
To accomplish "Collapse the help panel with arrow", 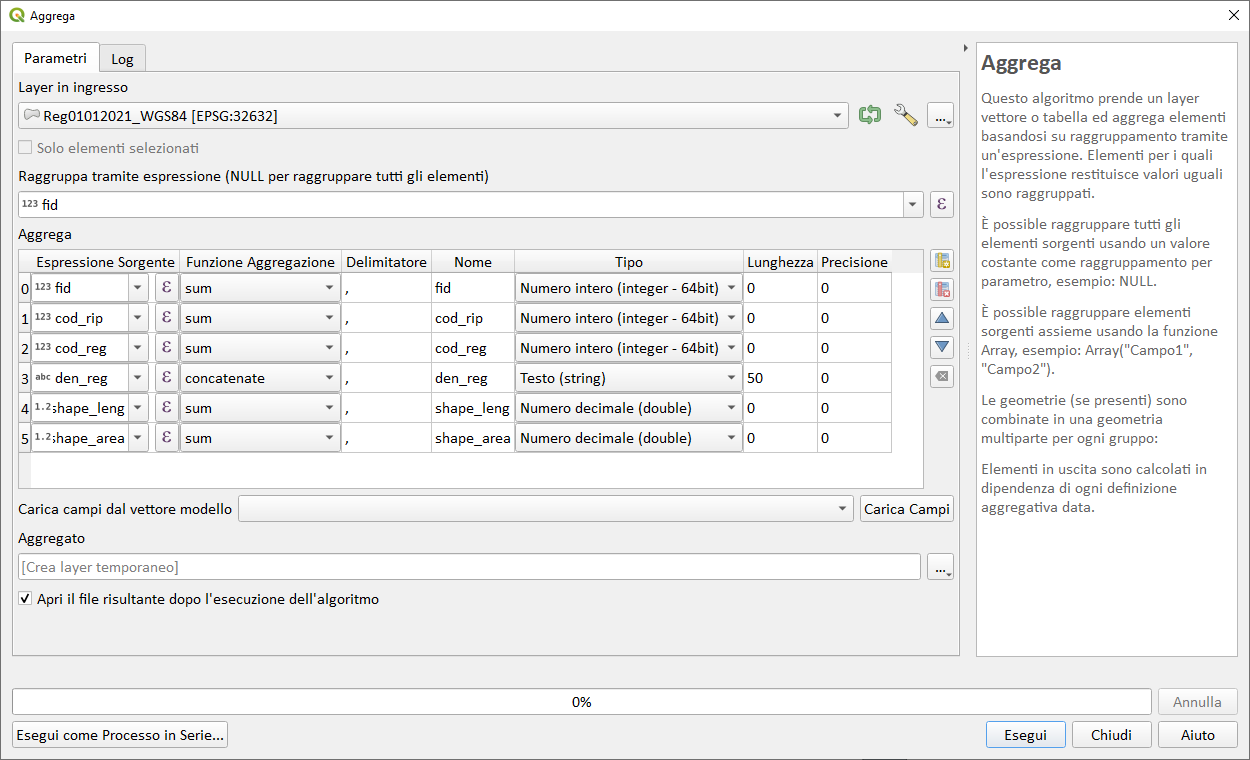I will (965, 48).
